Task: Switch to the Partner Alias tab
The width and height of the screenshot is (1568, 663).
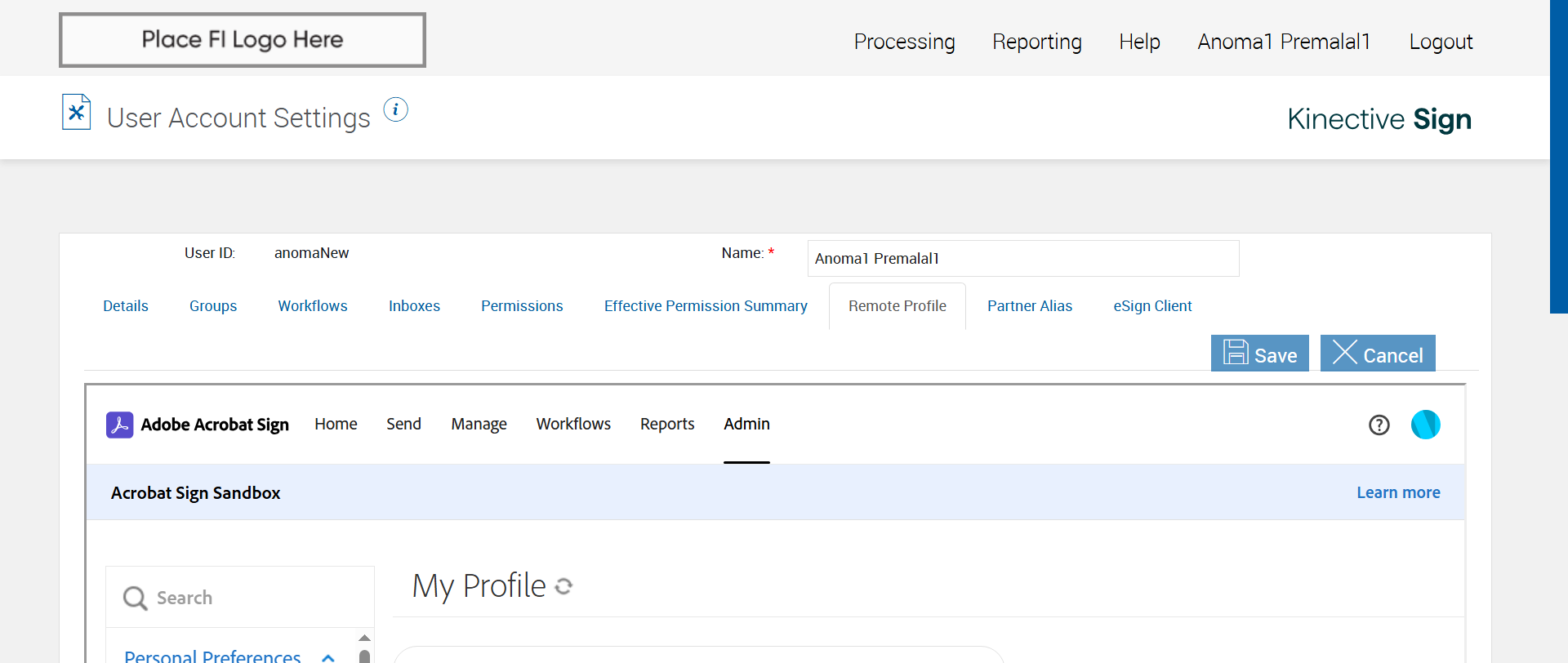Action: [x=1030, y=306]
